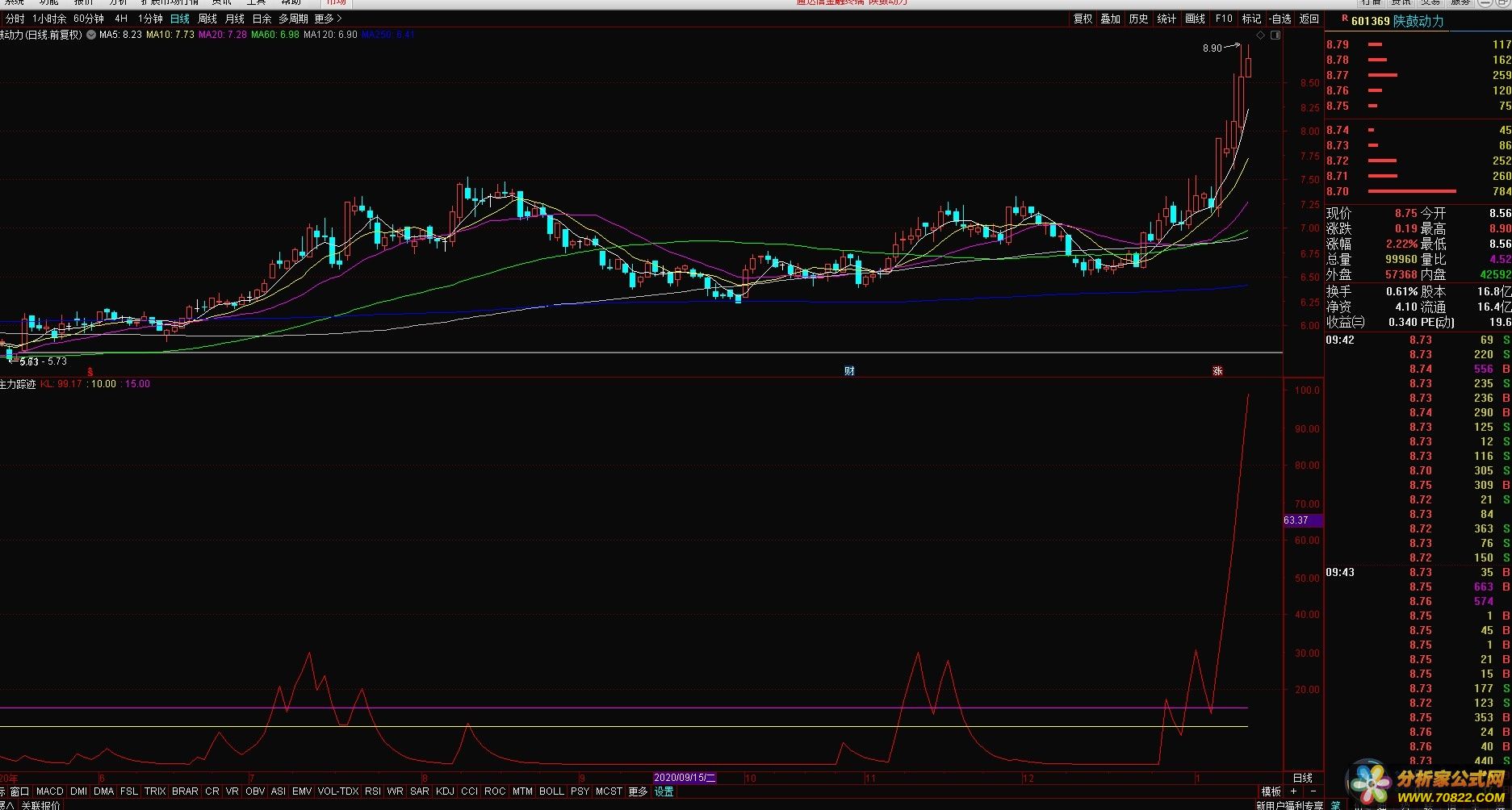Viewport: 1512px width, 810px height.
Task: Select the ROC indicator
Action: click(495, 791)
